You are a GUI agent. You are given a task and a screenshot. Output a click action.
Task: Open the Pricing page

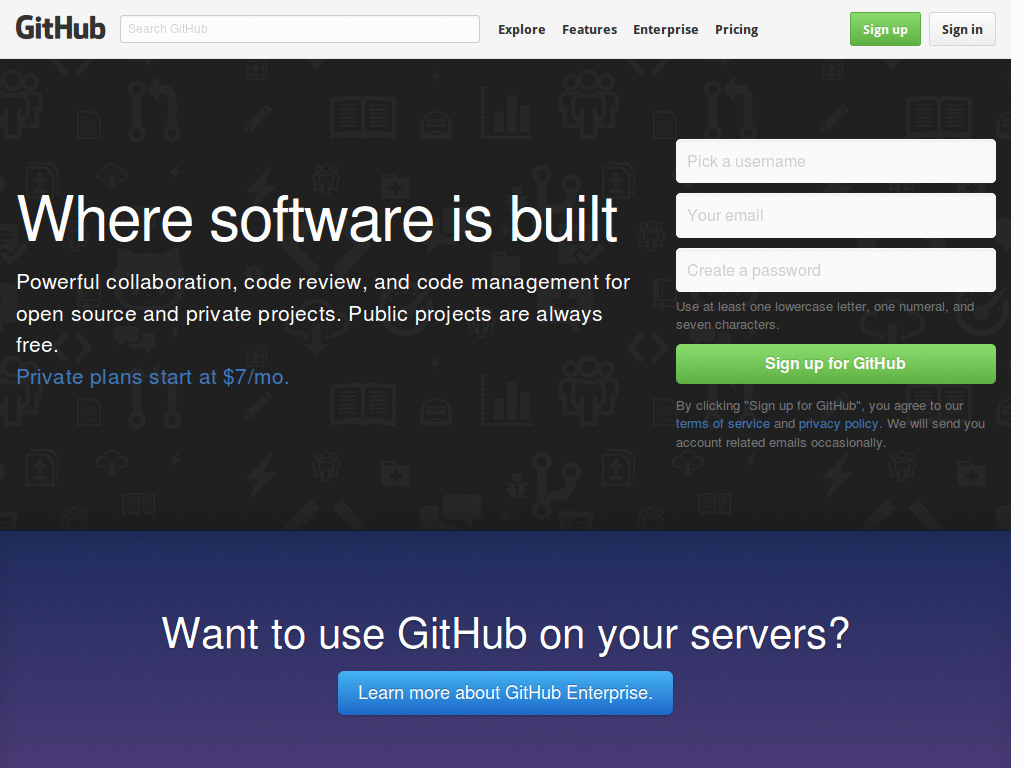coord(736,29)
